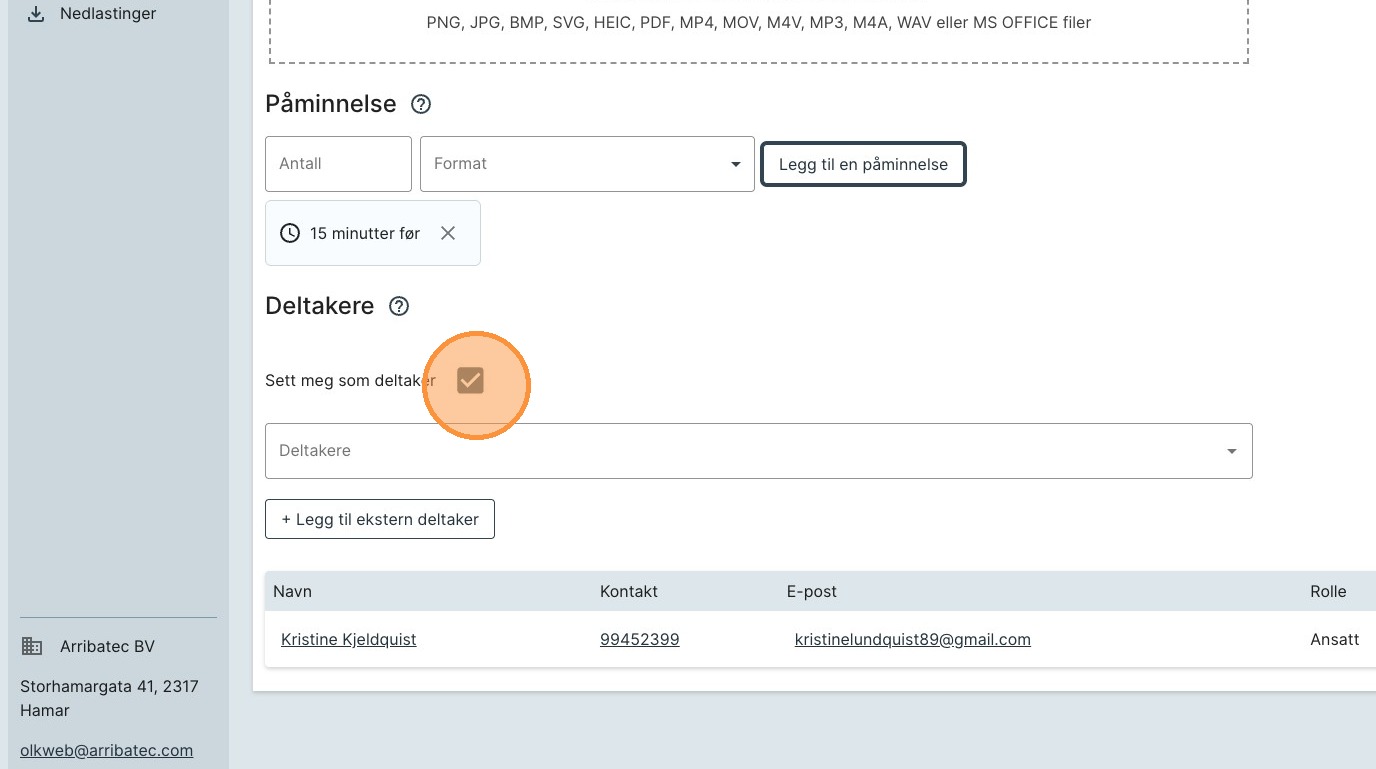Open help icon next to Deltakere heading
Screen dimensions: 1376x769
(399, 306)
